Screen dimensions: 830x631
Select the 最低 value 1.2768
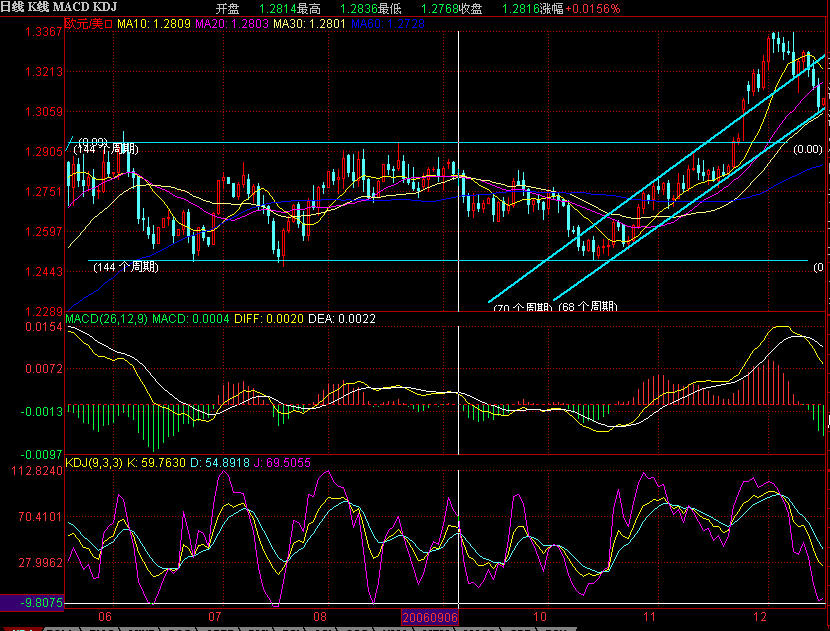440,9
